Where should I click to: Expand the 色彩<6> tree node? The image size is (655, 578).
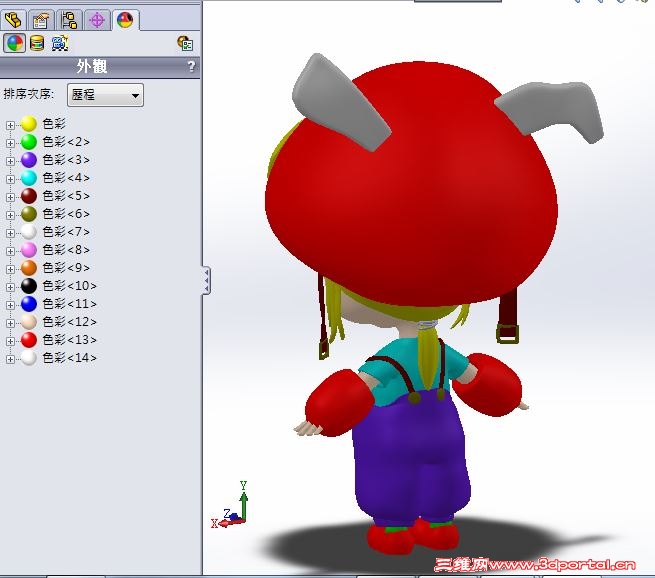click(x=10, y=215)
